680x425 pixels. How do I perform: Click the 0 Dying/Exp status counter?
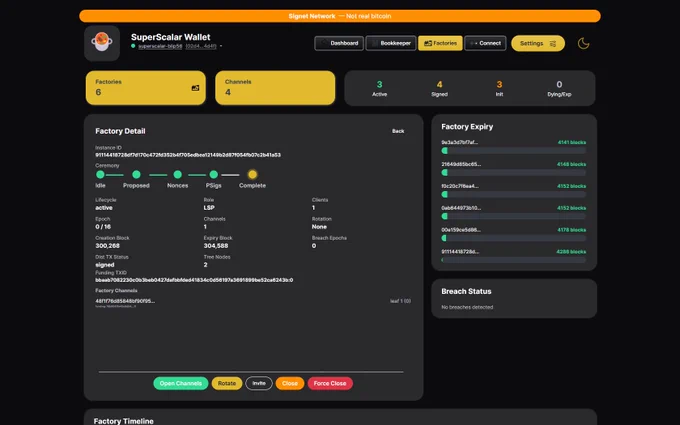559,88
